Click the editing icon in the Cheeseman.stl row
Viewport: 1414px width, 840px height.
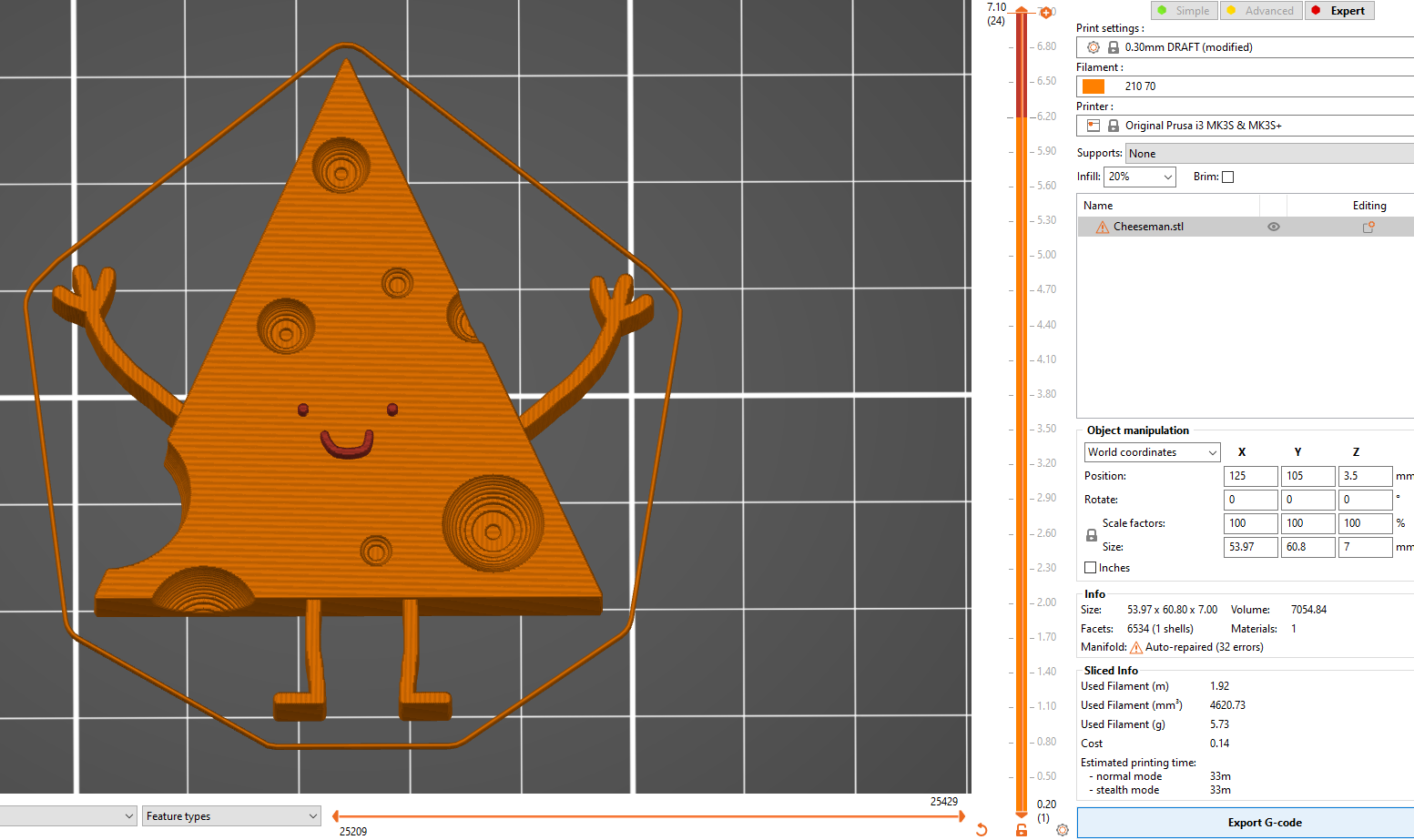[1368, 226]
